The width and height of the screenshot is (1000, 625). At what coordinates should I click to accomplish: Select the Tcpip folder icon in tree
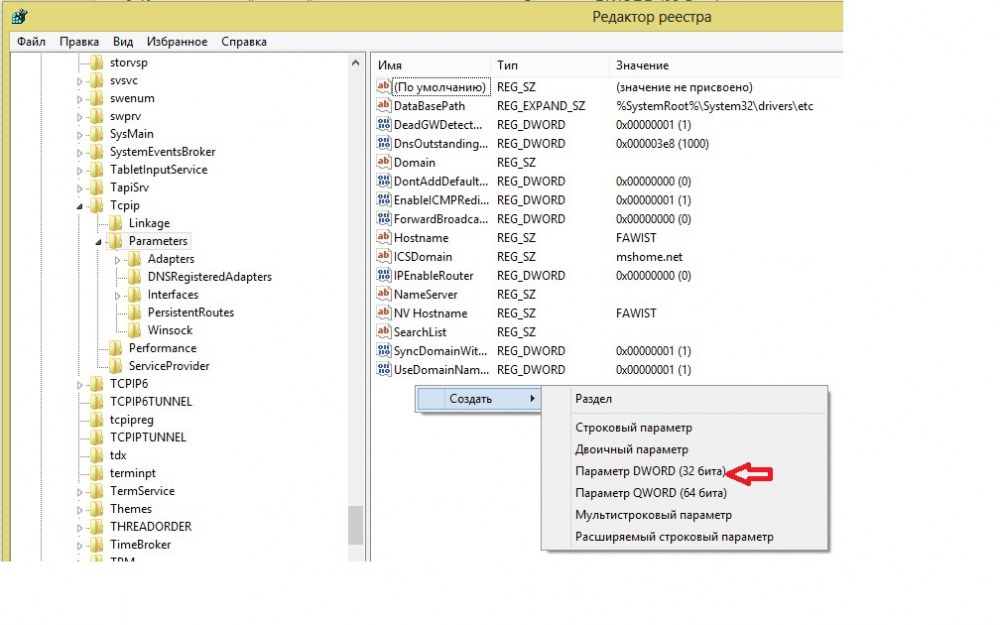point(95,206)
